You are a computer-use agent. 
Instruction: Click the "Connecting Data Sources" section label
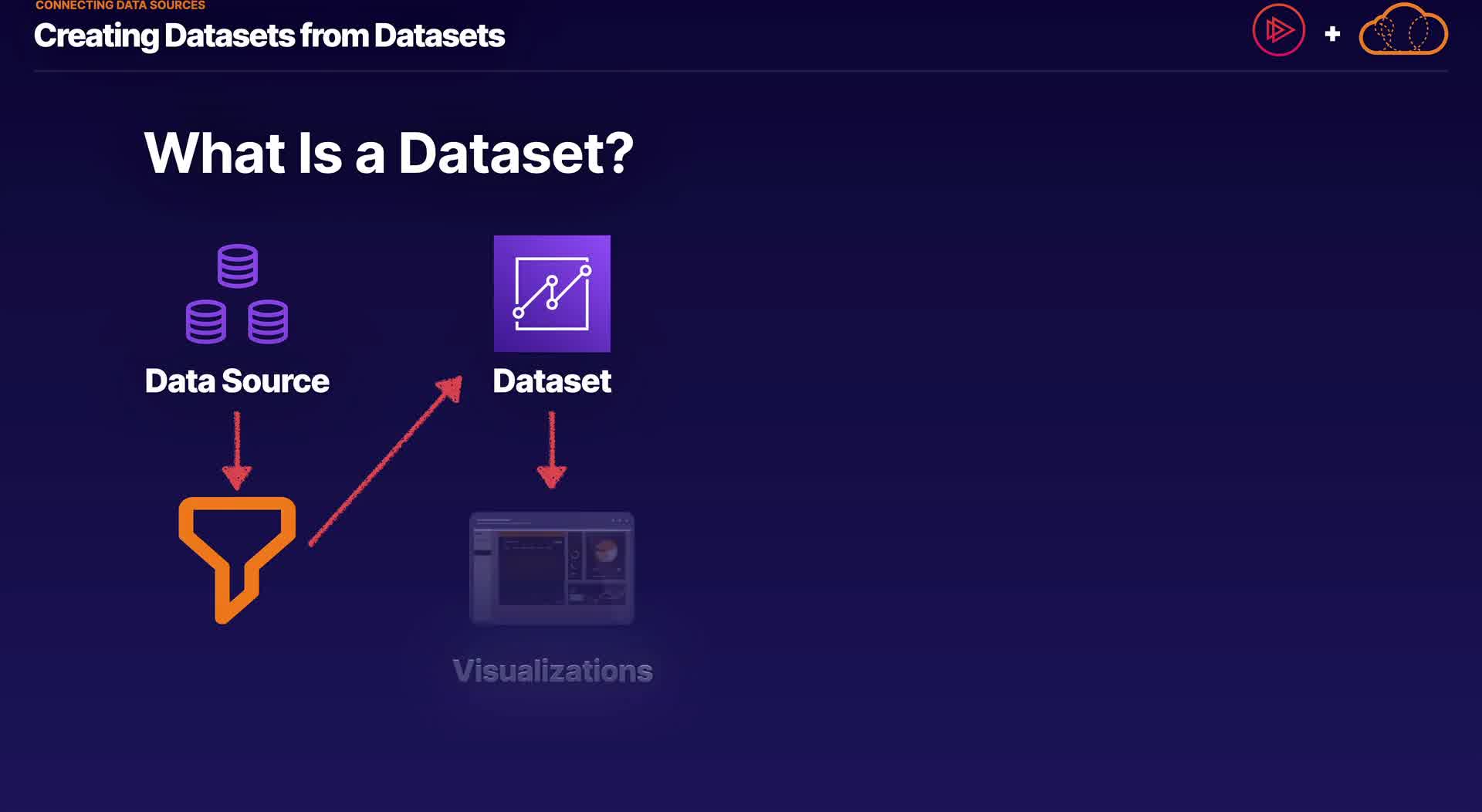point(120,5)
